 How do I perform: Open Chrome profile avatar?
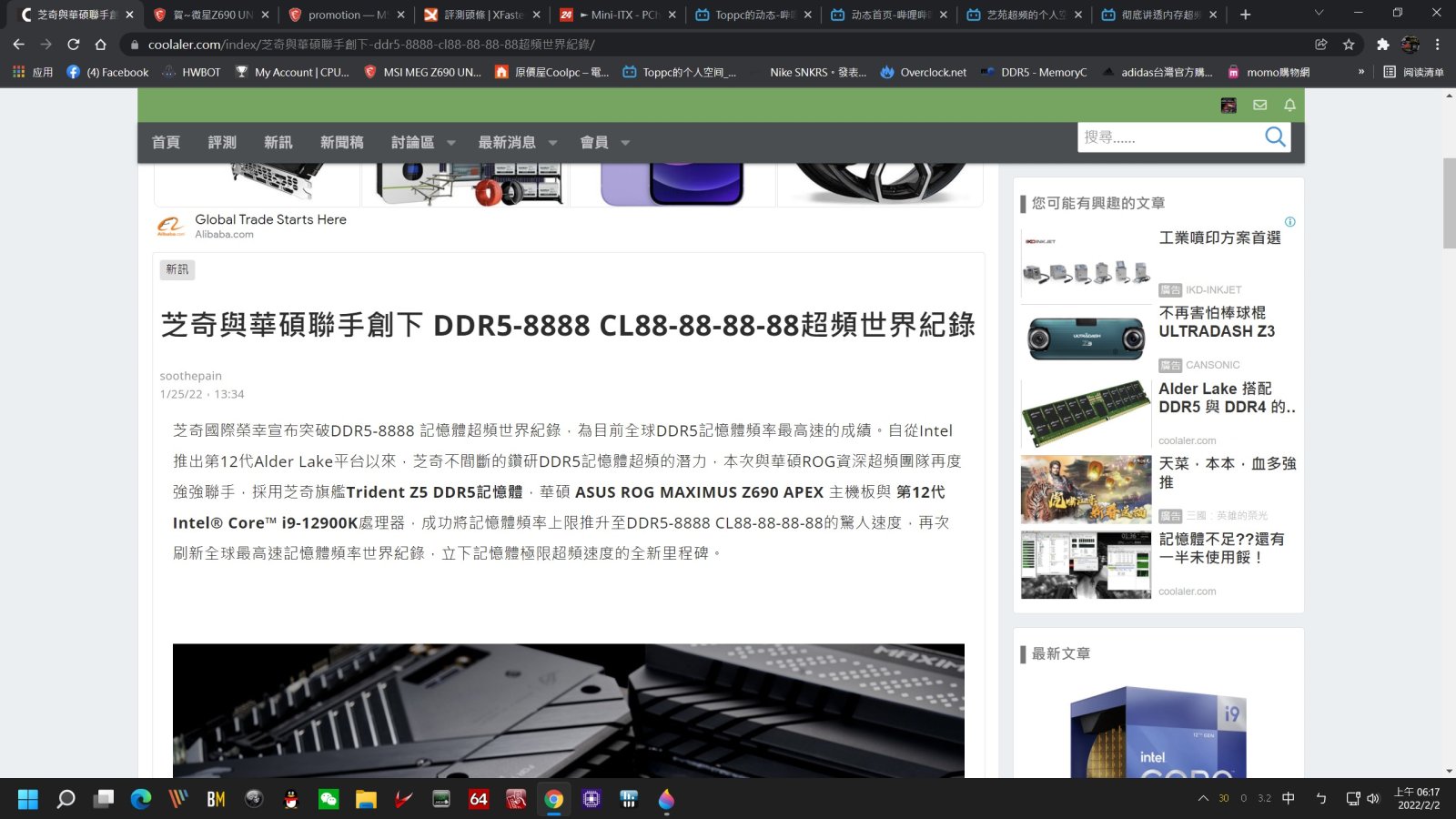pyautogui.click(x=1410, y=44)
